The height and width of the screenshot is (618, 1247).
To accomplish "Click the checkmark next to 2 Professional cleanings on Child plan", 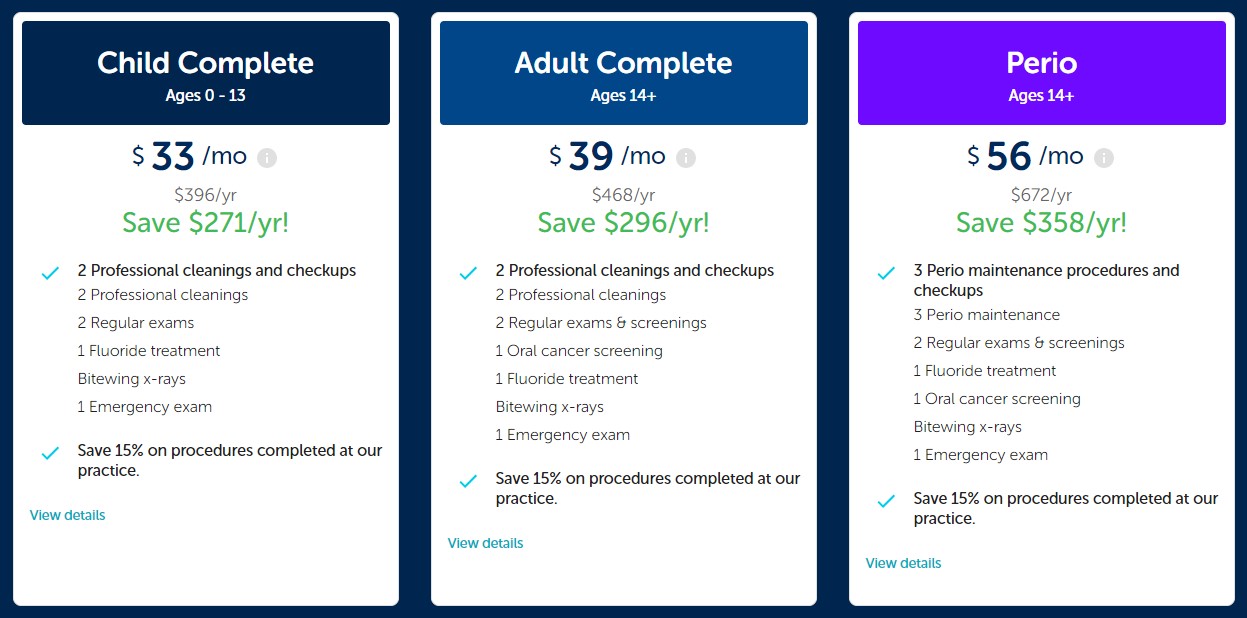I will click(49, 271).
